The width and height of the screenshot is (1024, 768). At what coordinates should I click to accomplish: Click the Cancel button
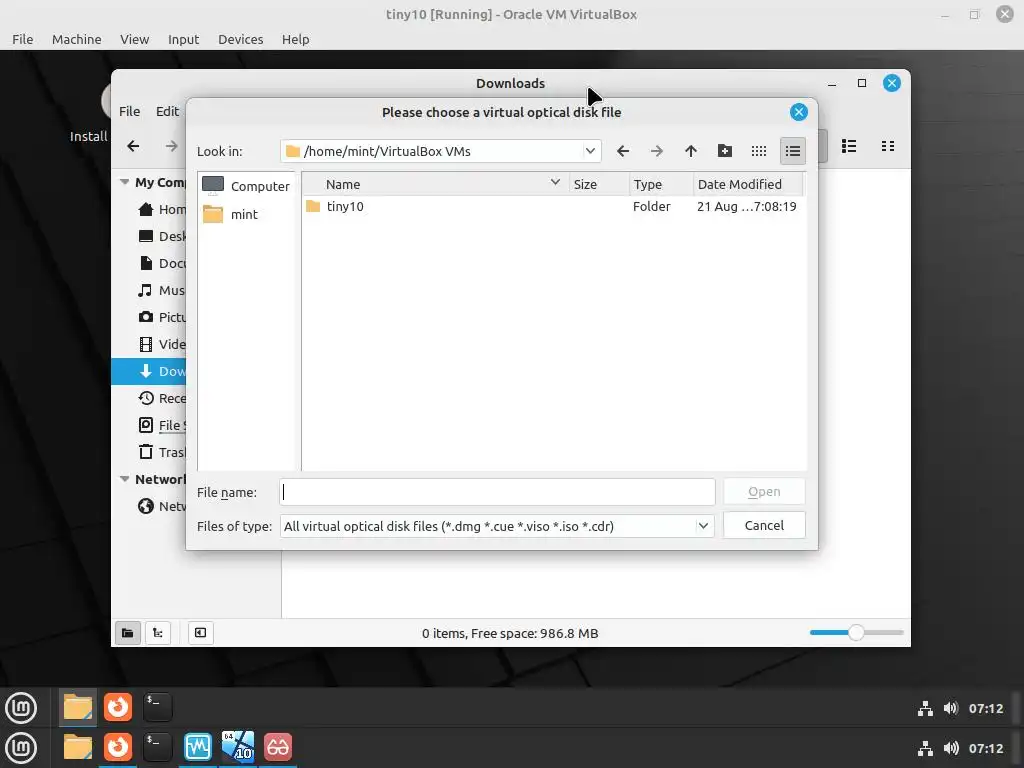[x=764, y=525]
